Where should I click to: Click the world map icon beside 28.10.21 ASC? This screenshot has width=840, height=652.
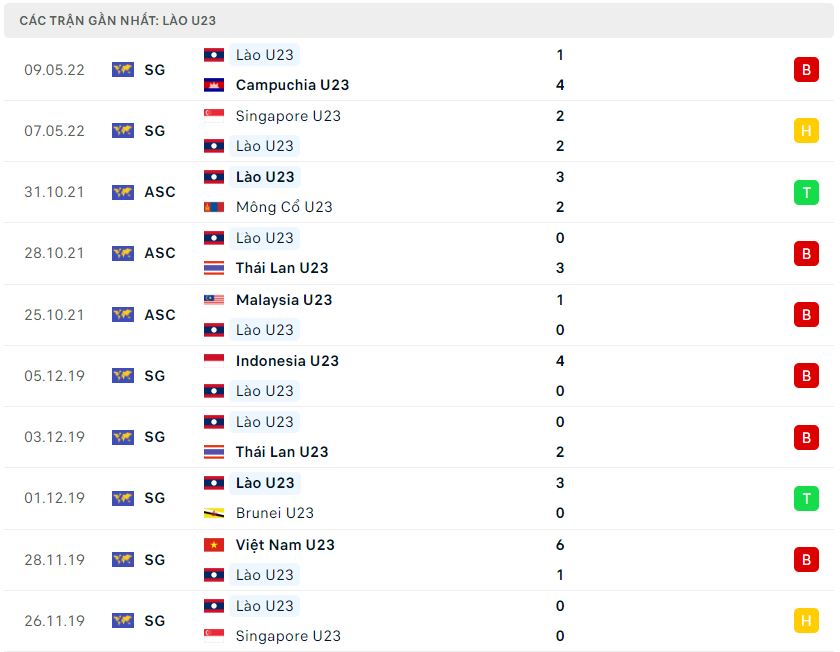(123, 253)
